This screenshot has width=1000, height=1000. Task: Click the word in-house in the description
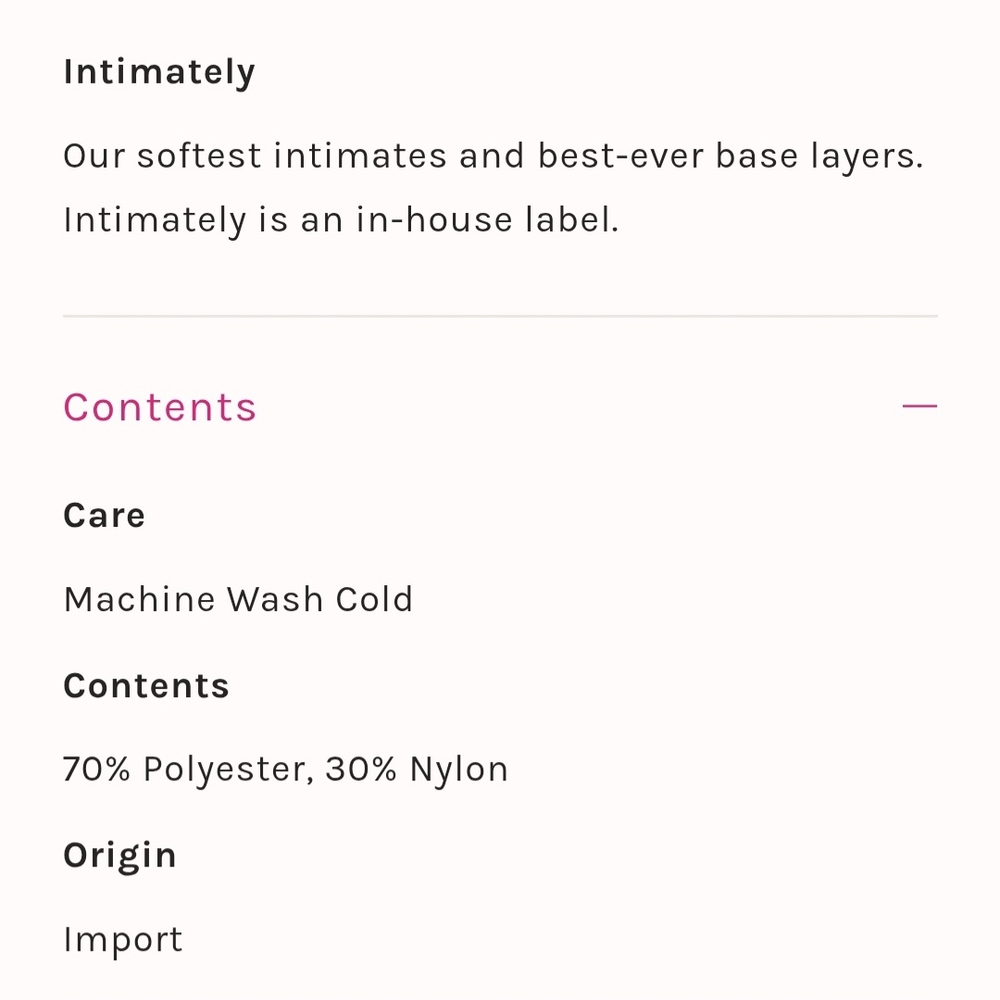(x=434, y=220)
